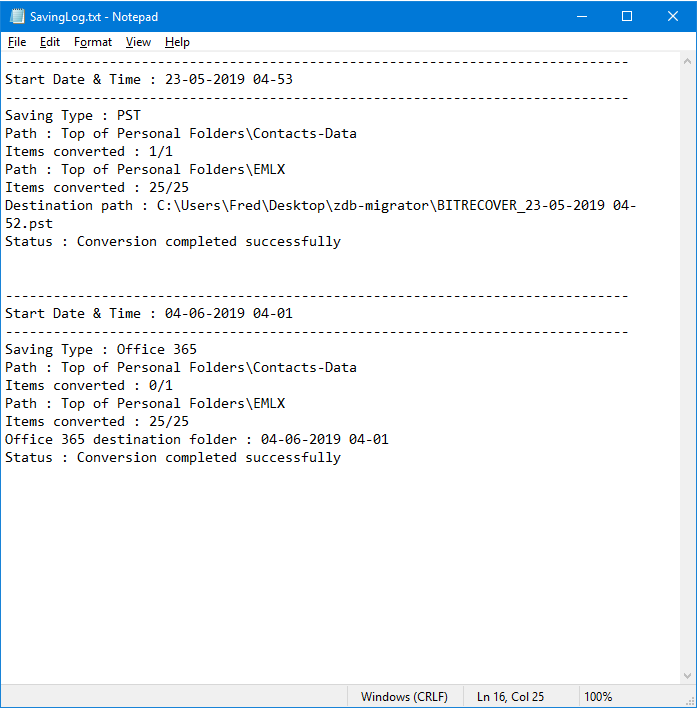
Task: Close the SavingLog.txt Notepad window
Action: coord(673,16)
